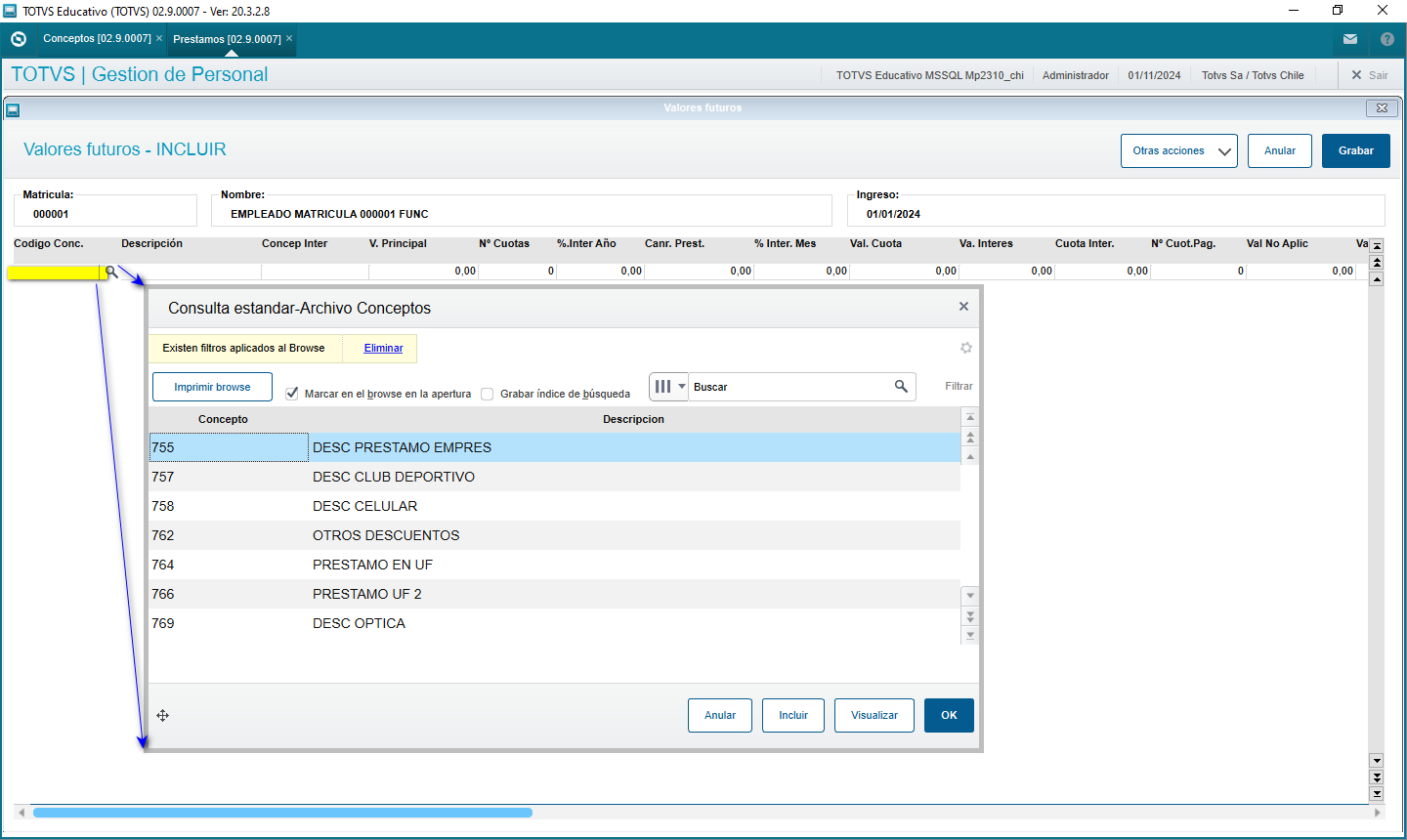Image resolution: width=1407 pixels, height=840 pixels.
Task: Click the 01/11/2024 date in header
Action: pos(1154,75)
